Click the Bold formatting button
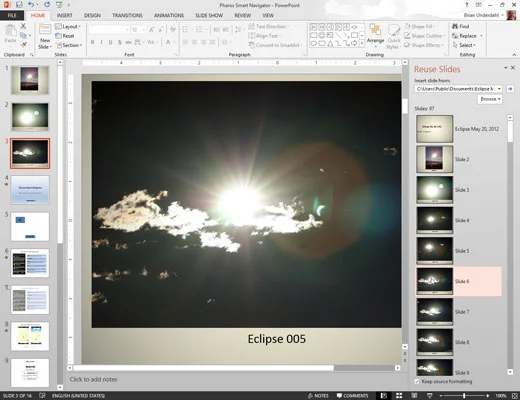Screen dimensions: 520x400 pyautogui.click(x=92, y=42)
